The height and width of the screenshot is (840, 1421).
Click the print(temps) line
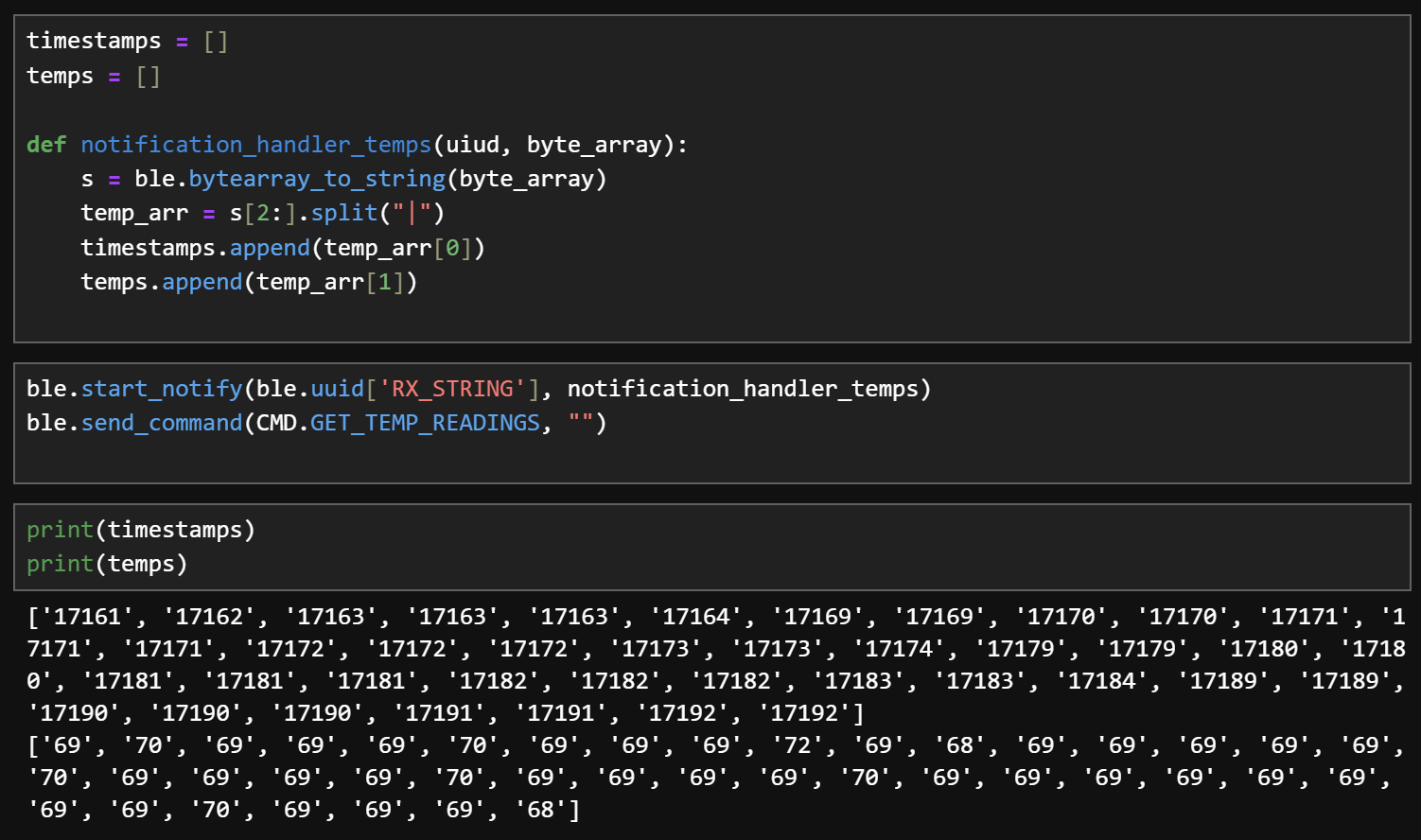coord(107,564)
